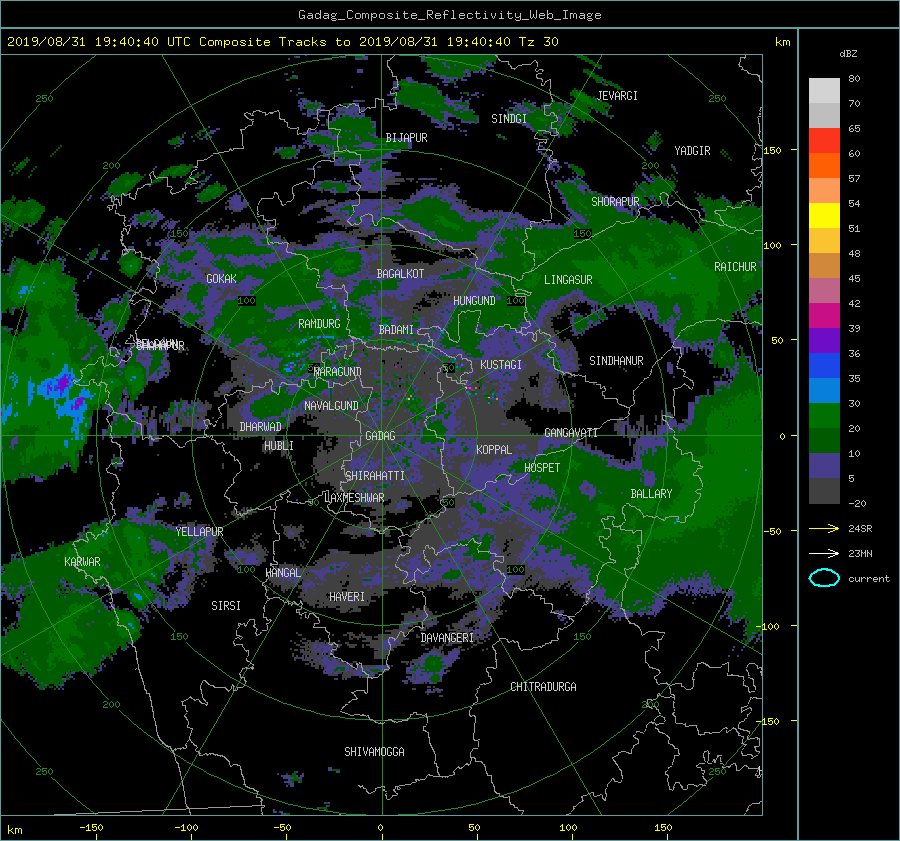Click the yellow 24SR track arrow in legend
Image resolution: width=900 pixels, height=841 pixels.
[824, 528]
